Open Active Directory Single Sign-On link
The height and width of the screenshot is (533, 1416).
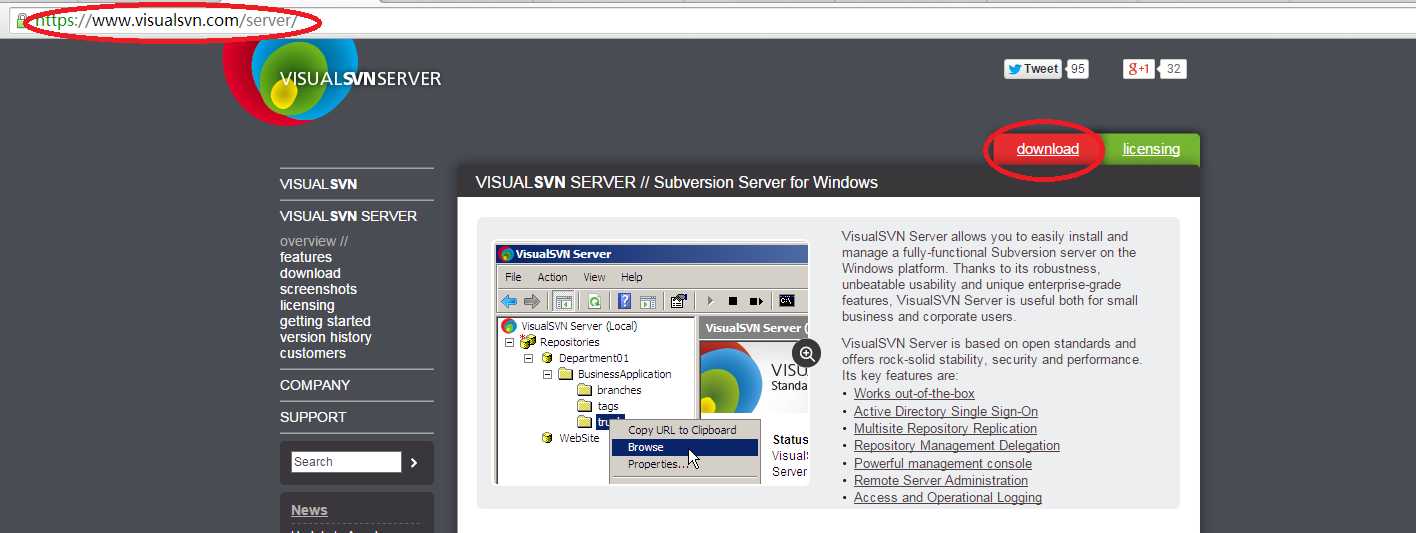coord(946,411)
